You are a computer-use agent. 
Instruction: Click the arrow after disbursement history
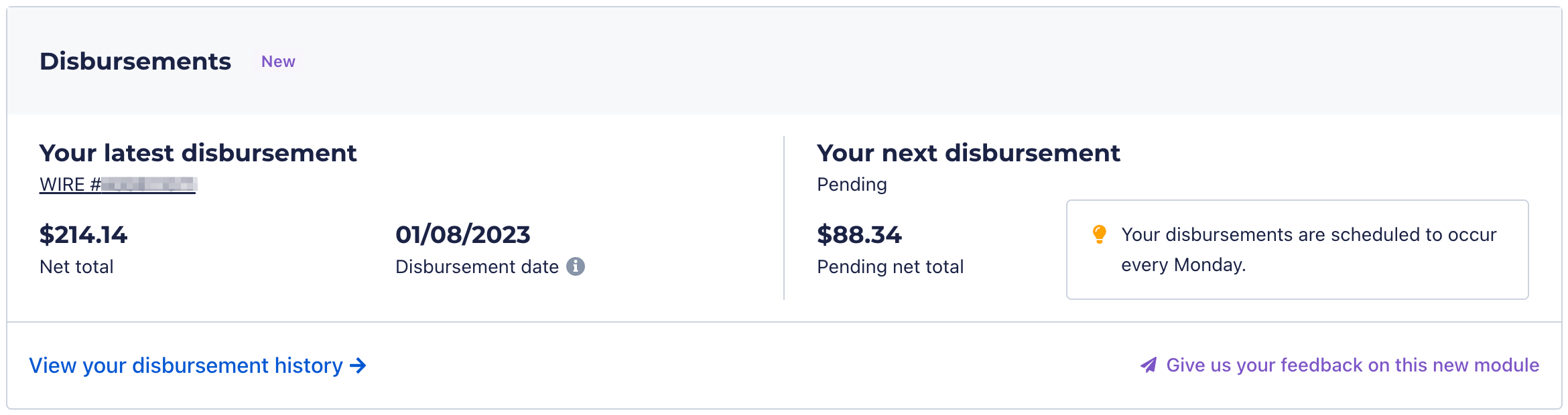tap(358, 365)
